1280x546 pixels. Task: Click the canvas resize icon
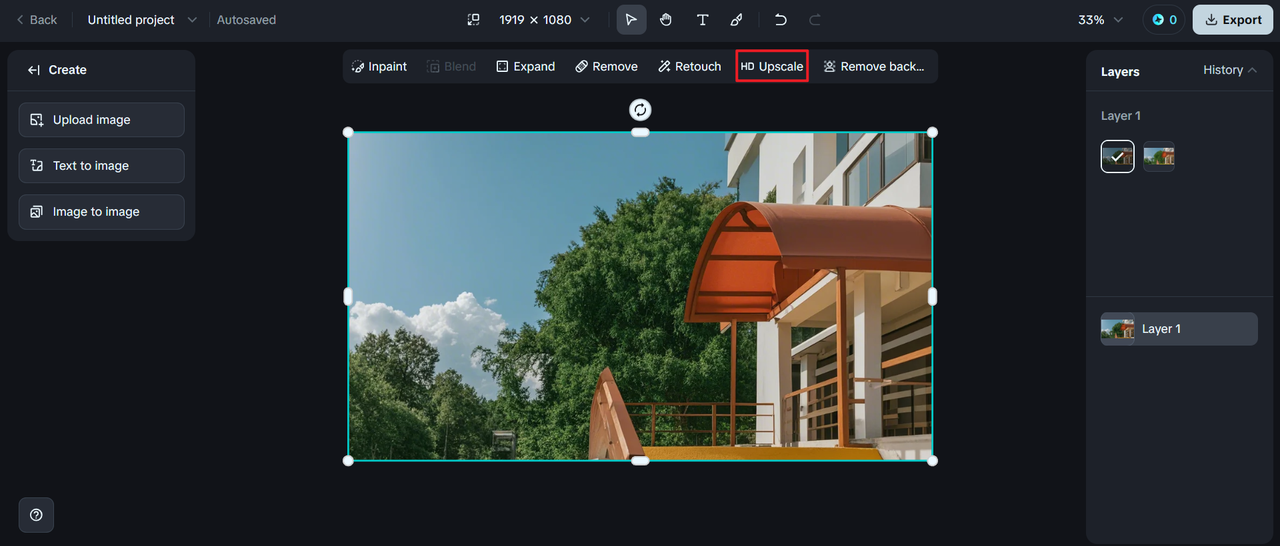473,20
